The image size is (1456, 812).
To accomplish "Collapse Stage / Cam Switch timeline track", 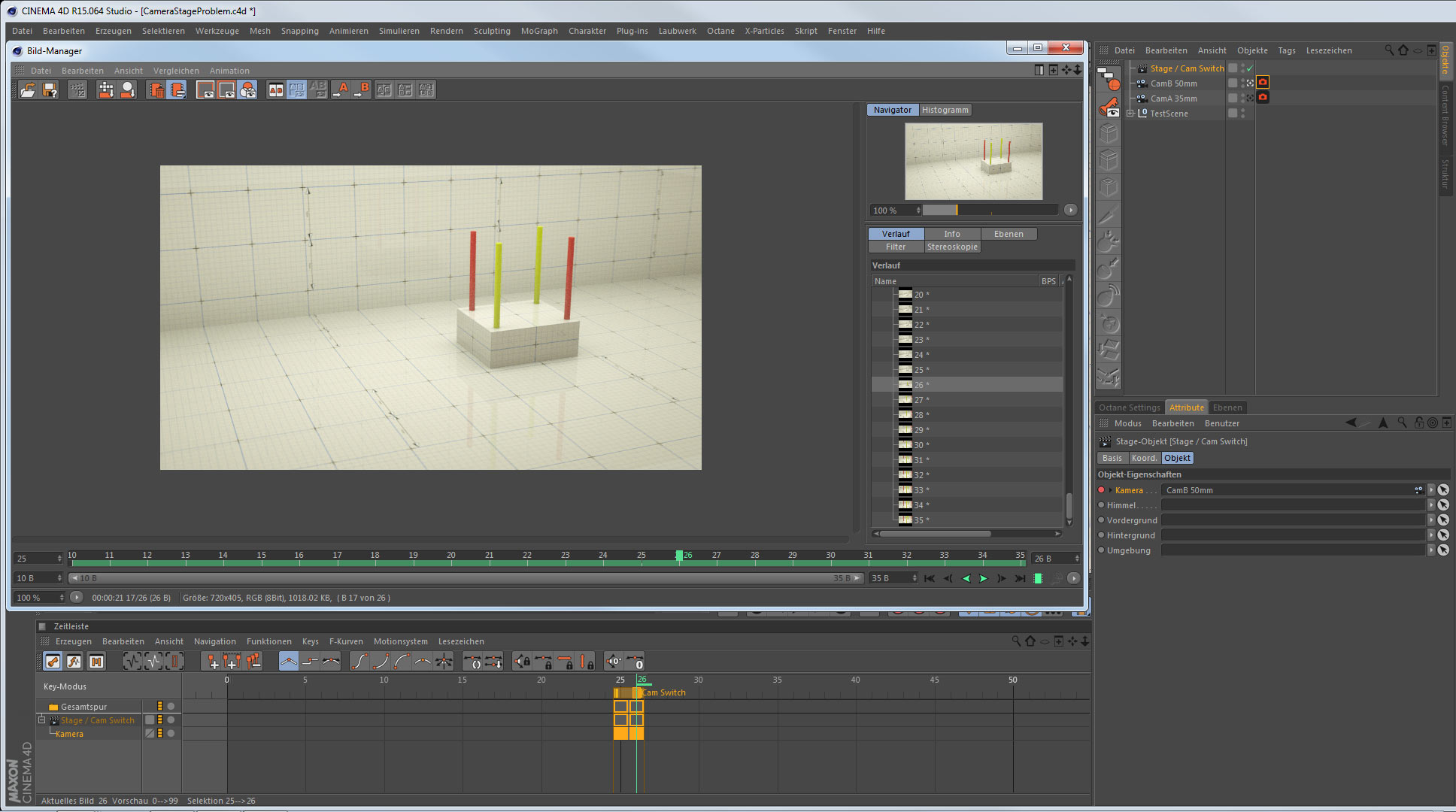I will click(42, 720).
